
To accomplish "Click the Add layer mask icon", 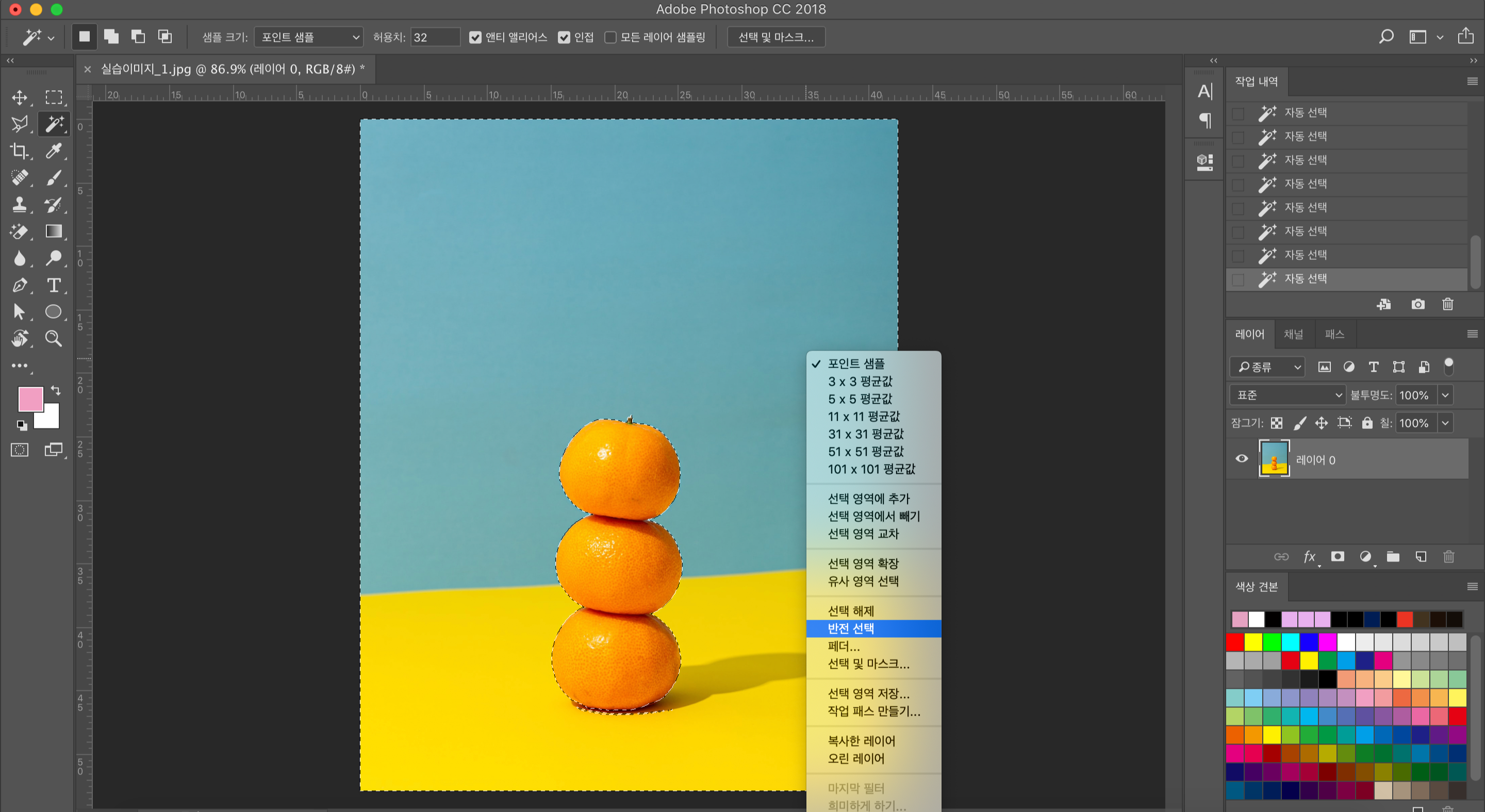I will coord(1338,557).
